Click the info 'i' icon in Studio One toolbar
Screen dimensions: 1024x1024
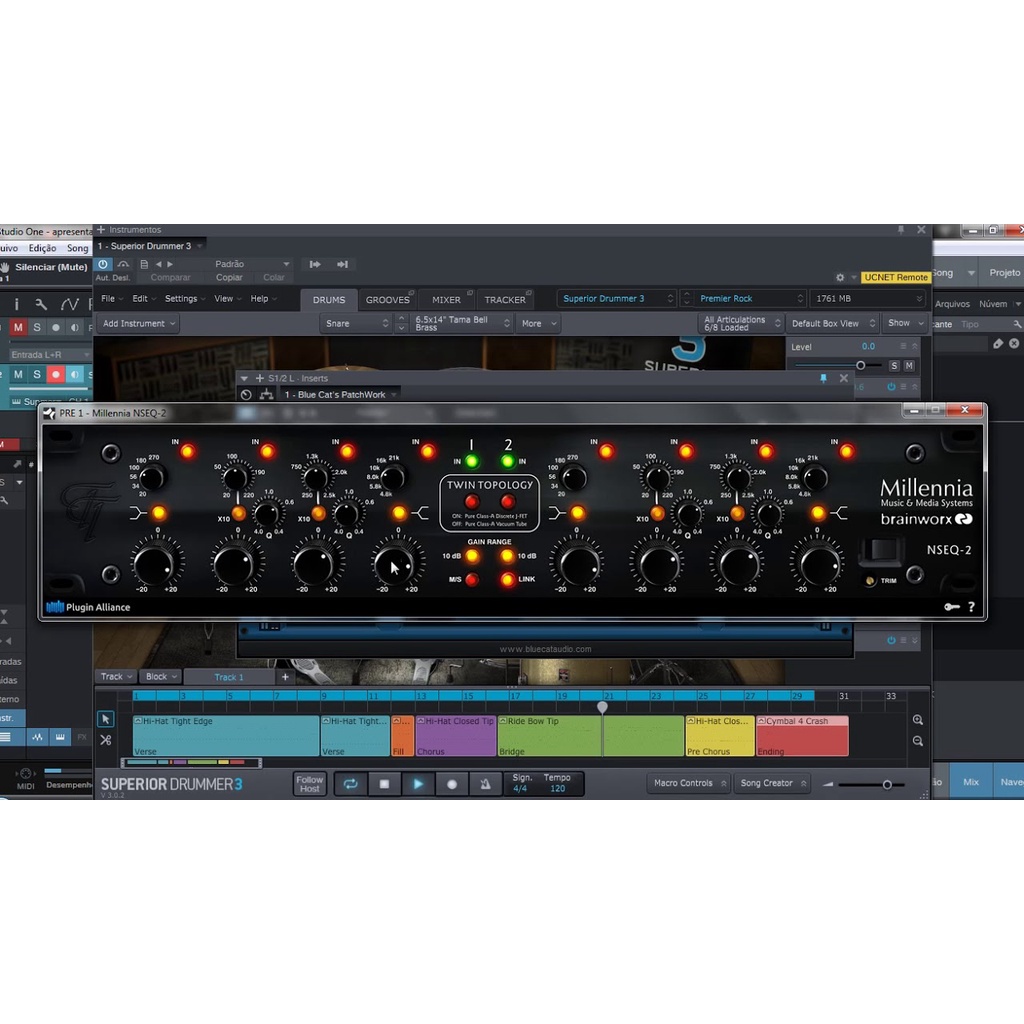[x=17, y=304]
